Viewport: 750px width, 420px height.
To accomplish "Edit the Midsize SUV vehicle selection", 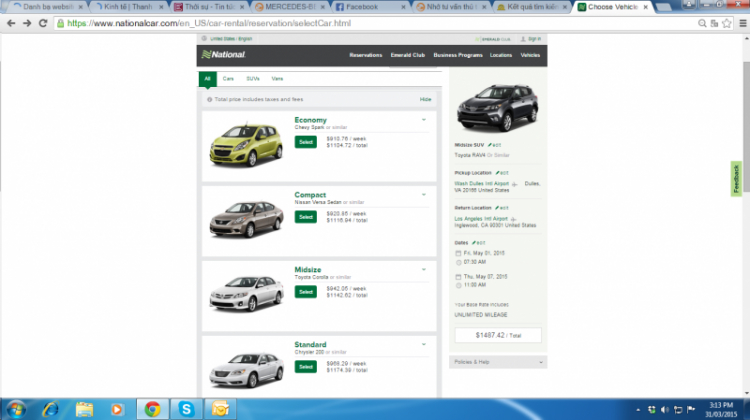I will click(x=495, y=145).
